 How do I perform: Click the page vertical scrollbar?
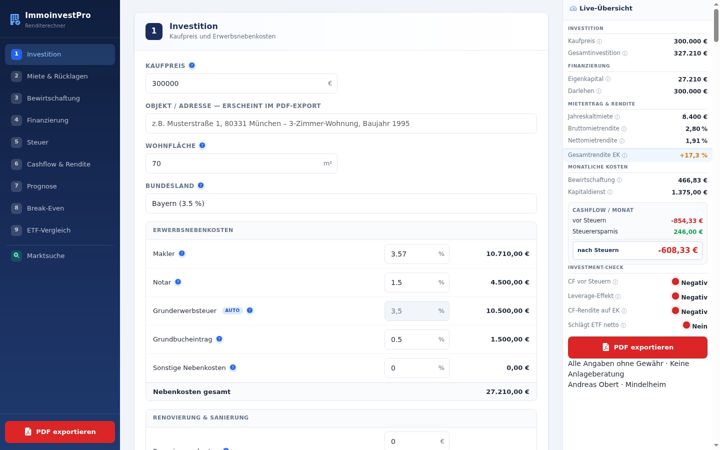pyautogui.click(x=716, y=25)
